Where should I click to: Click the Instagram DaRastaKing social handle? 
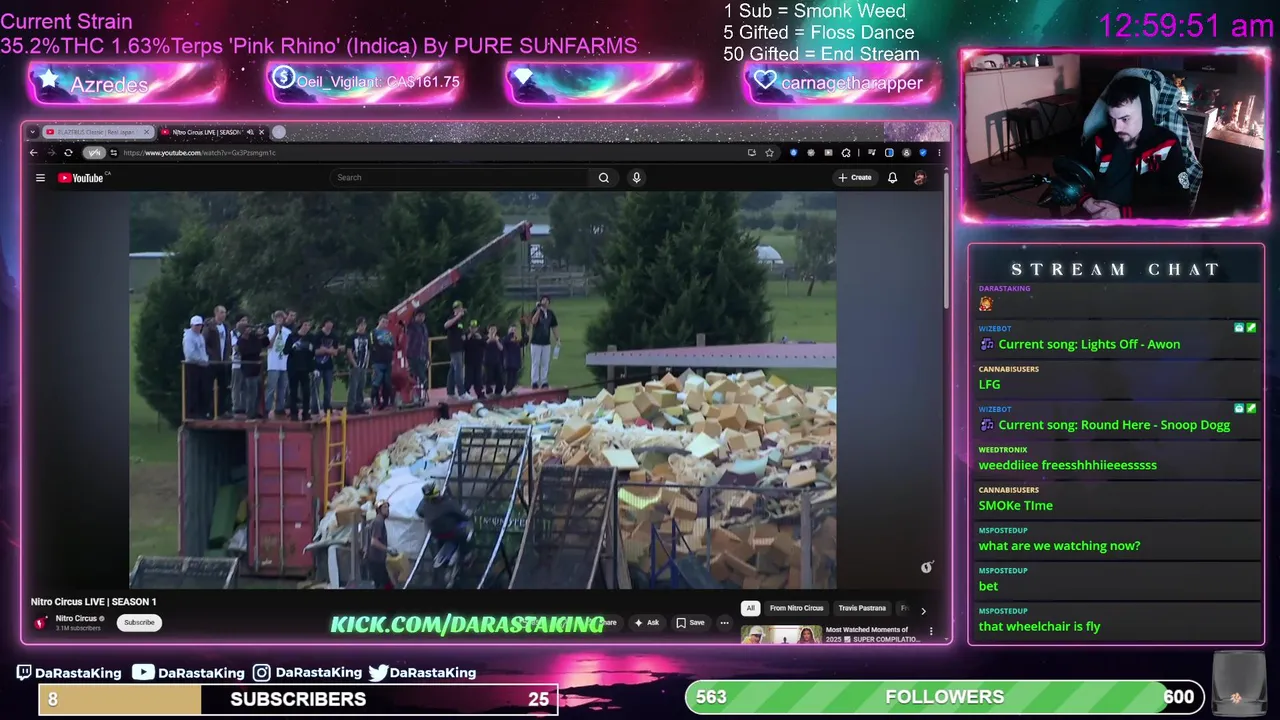[308, 673]
